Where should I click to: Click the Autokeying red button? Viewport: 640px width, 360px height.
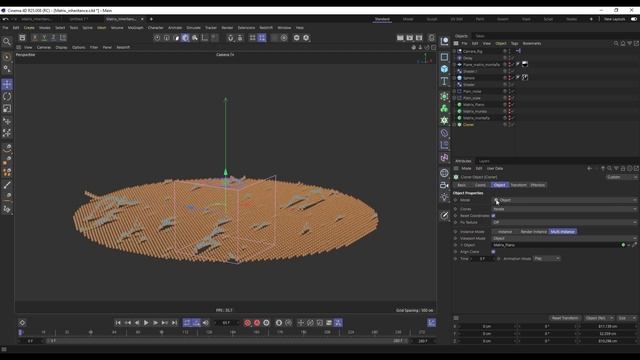257,323
